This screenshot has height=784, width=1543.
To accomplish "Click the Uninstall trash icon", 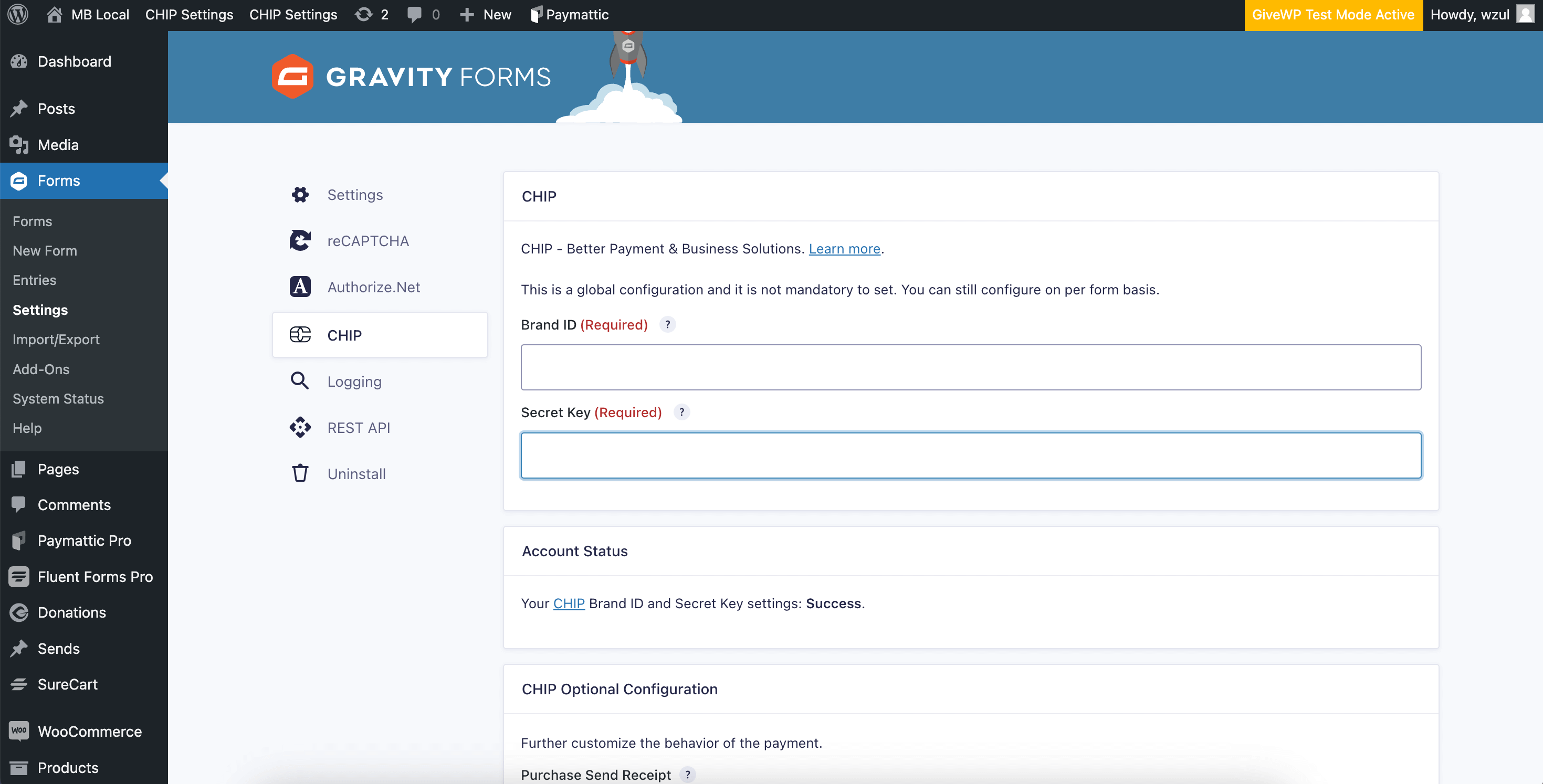I will click(300, 474).
